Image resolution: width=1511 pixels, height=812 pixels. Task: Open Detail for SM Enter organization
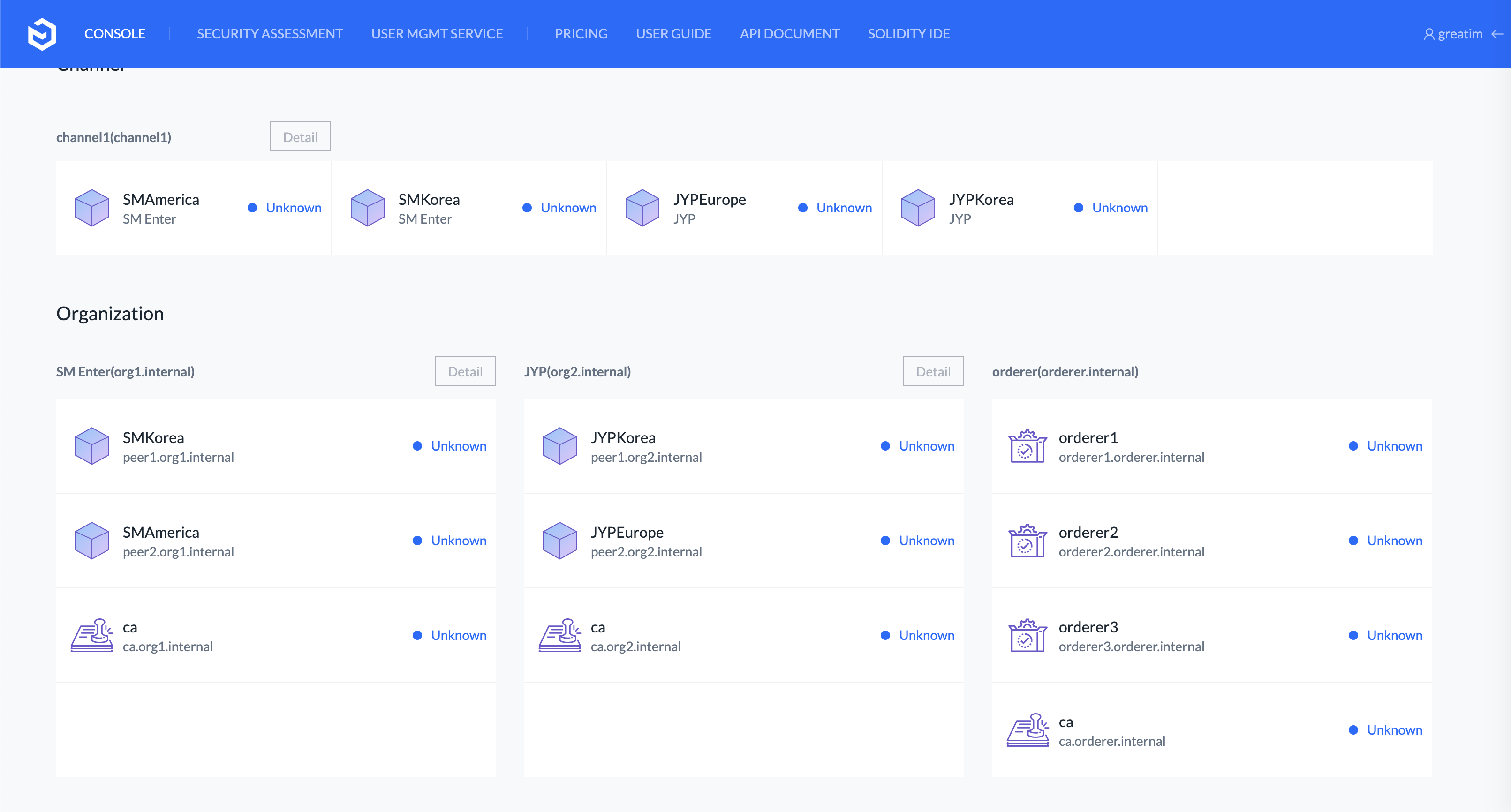(x=465, y=371)
